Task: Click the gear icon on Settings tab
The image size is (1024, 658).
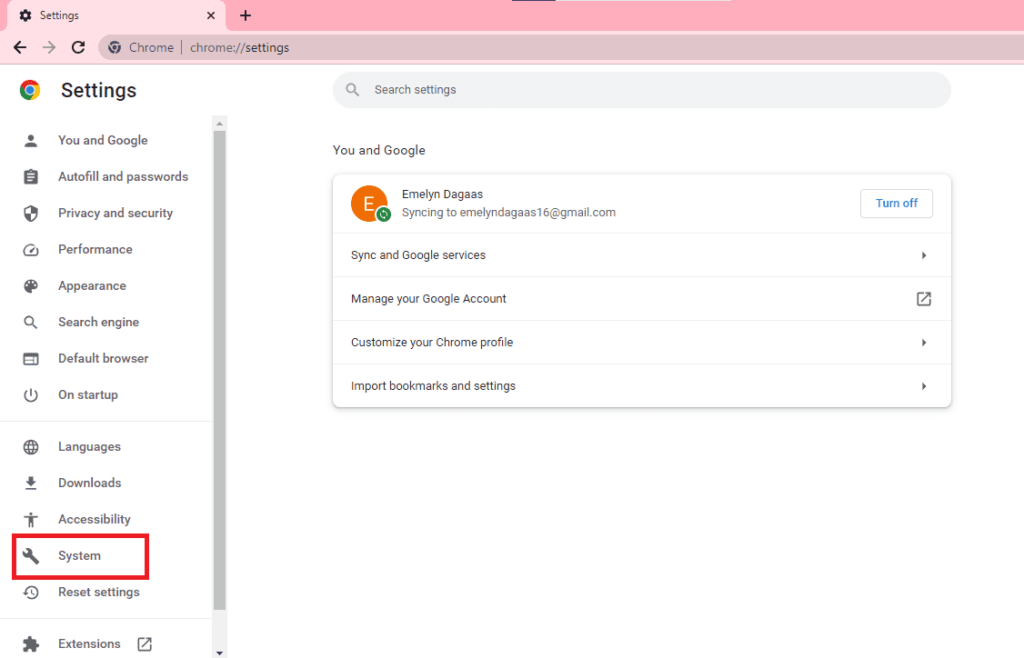Action: click(25, 15)
